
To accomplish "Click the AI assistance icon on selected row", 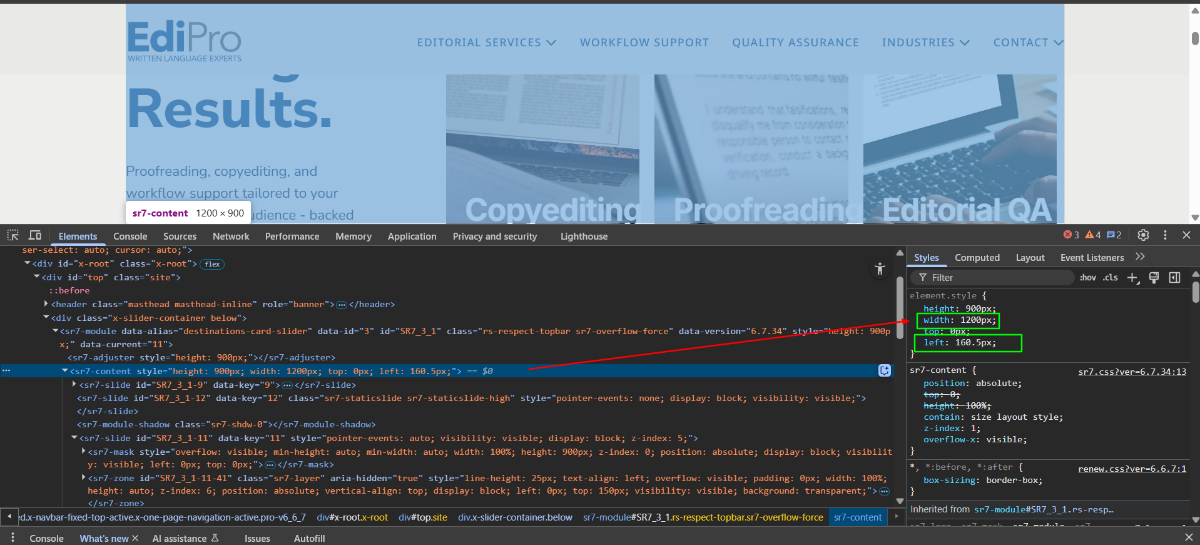I will tap(885, 370).
